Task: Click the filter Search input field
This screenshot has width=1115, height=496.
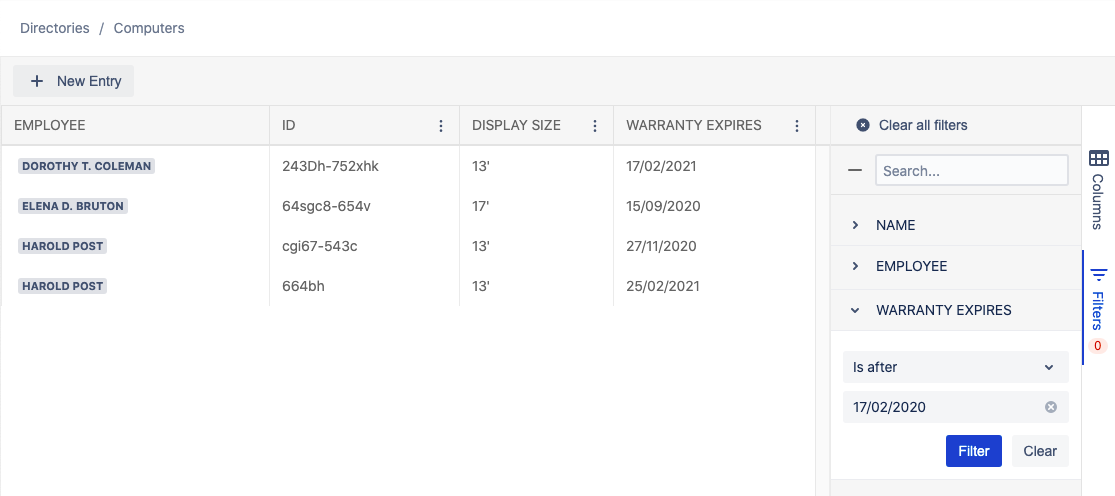Action: point(971,171)
